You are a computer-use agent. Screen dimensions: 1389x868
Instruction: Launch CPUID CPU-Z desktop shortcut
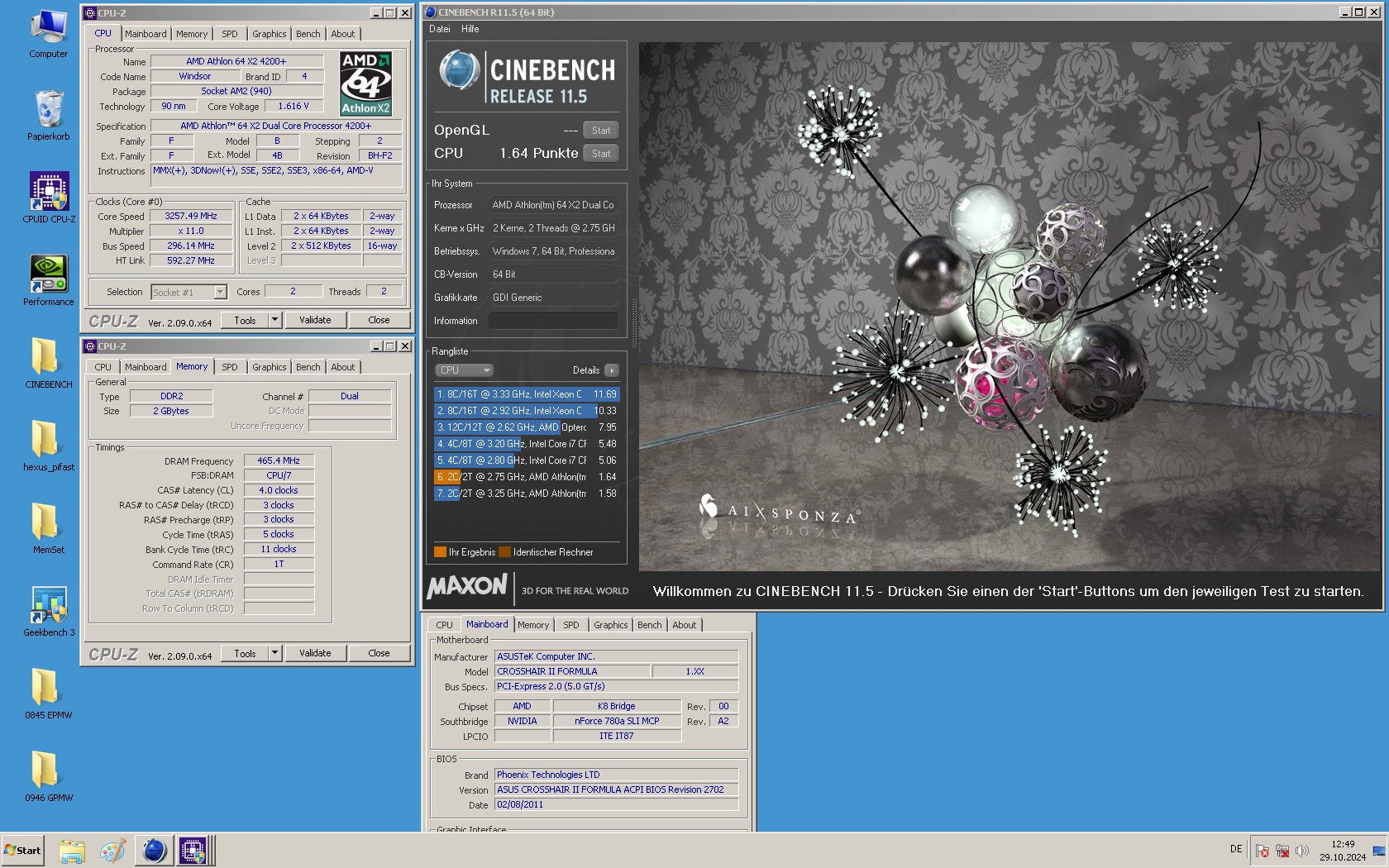click(49, 198)
